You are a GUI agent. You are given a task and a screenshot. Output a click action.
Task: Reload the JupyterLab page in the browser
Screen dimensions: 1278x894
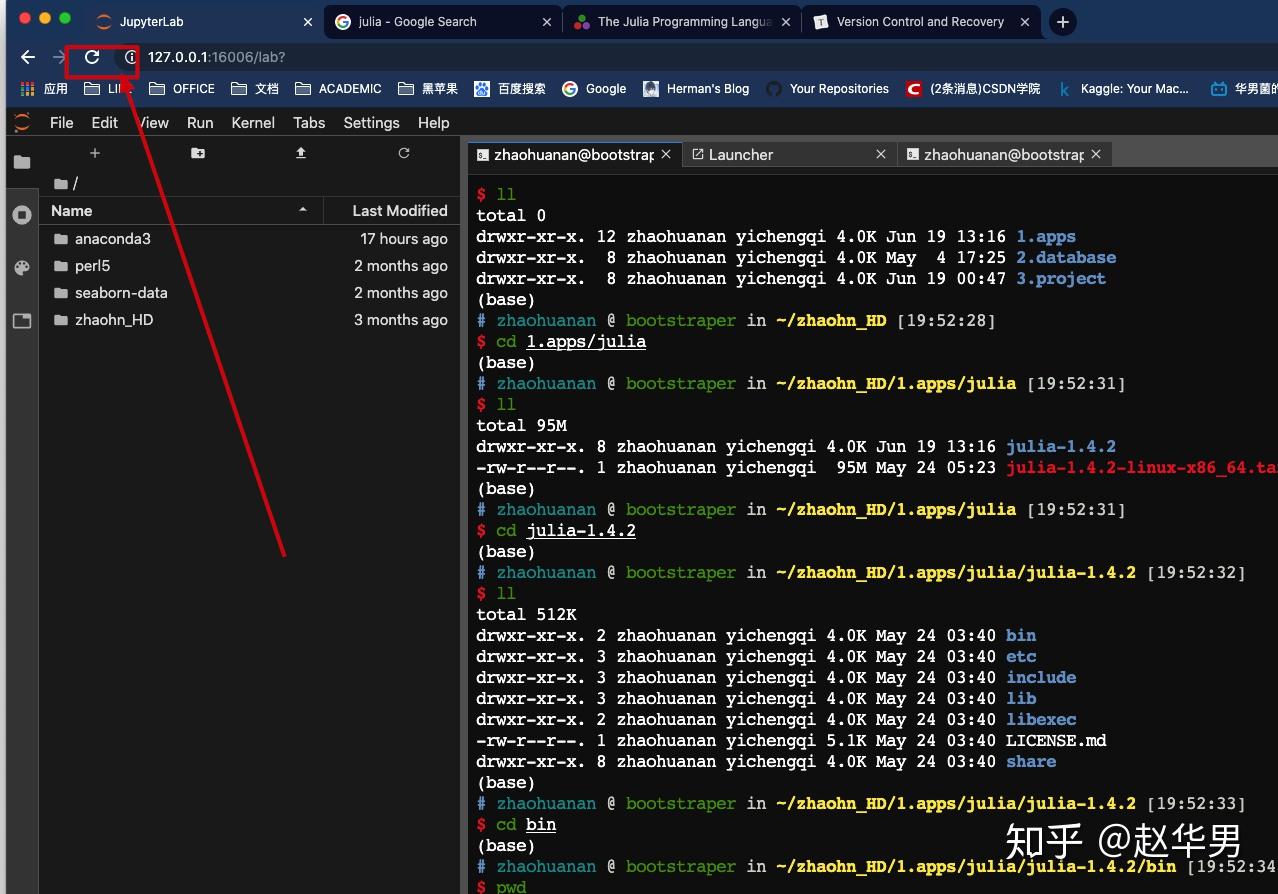point(89,57)
